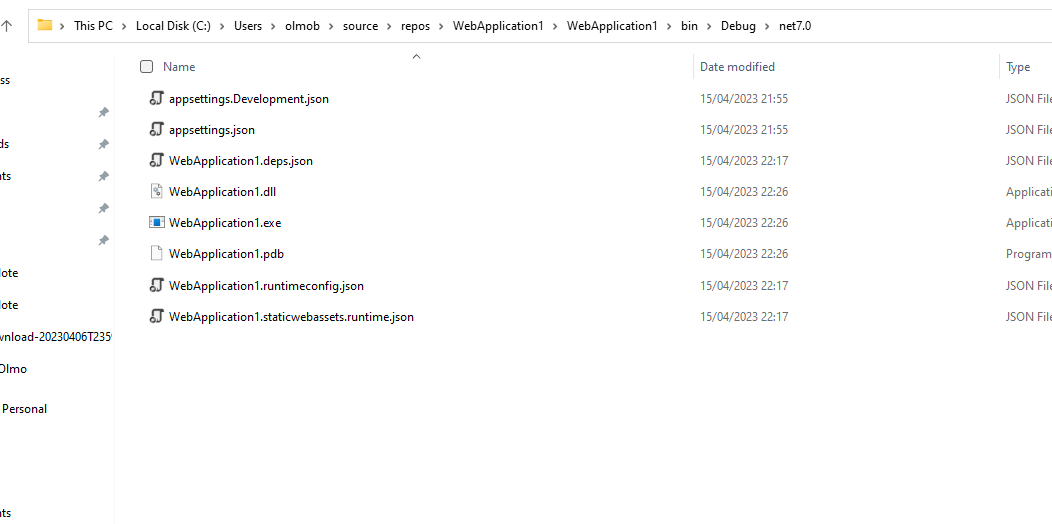The image size is (1052, 524).
Task: Select the WebApplication1.deps.json file name
Action: (241, 161)
